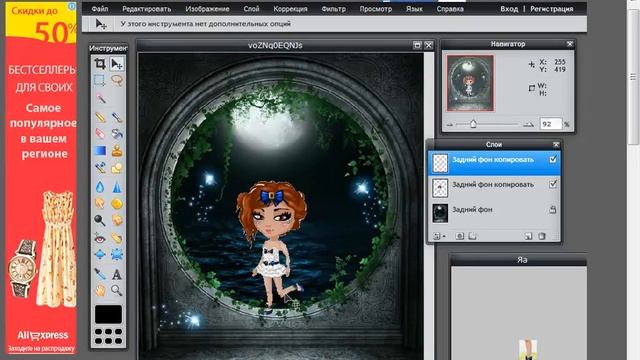Select the Color Picker eyedropper tool
The image size is (640, 360).
click(100, 273)
